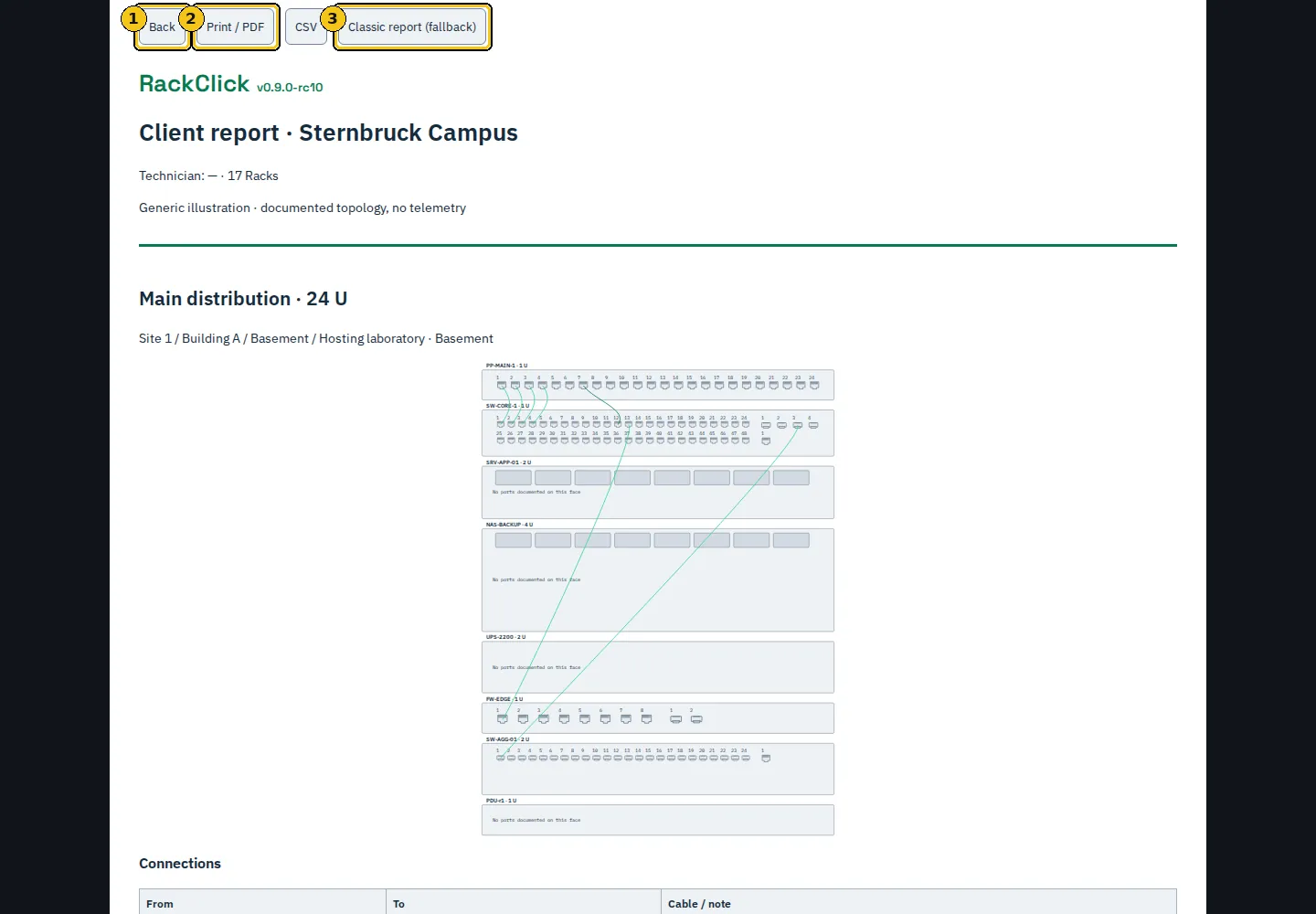Click SFP port 3 icon on SW-CORE-1

(798, 426)
